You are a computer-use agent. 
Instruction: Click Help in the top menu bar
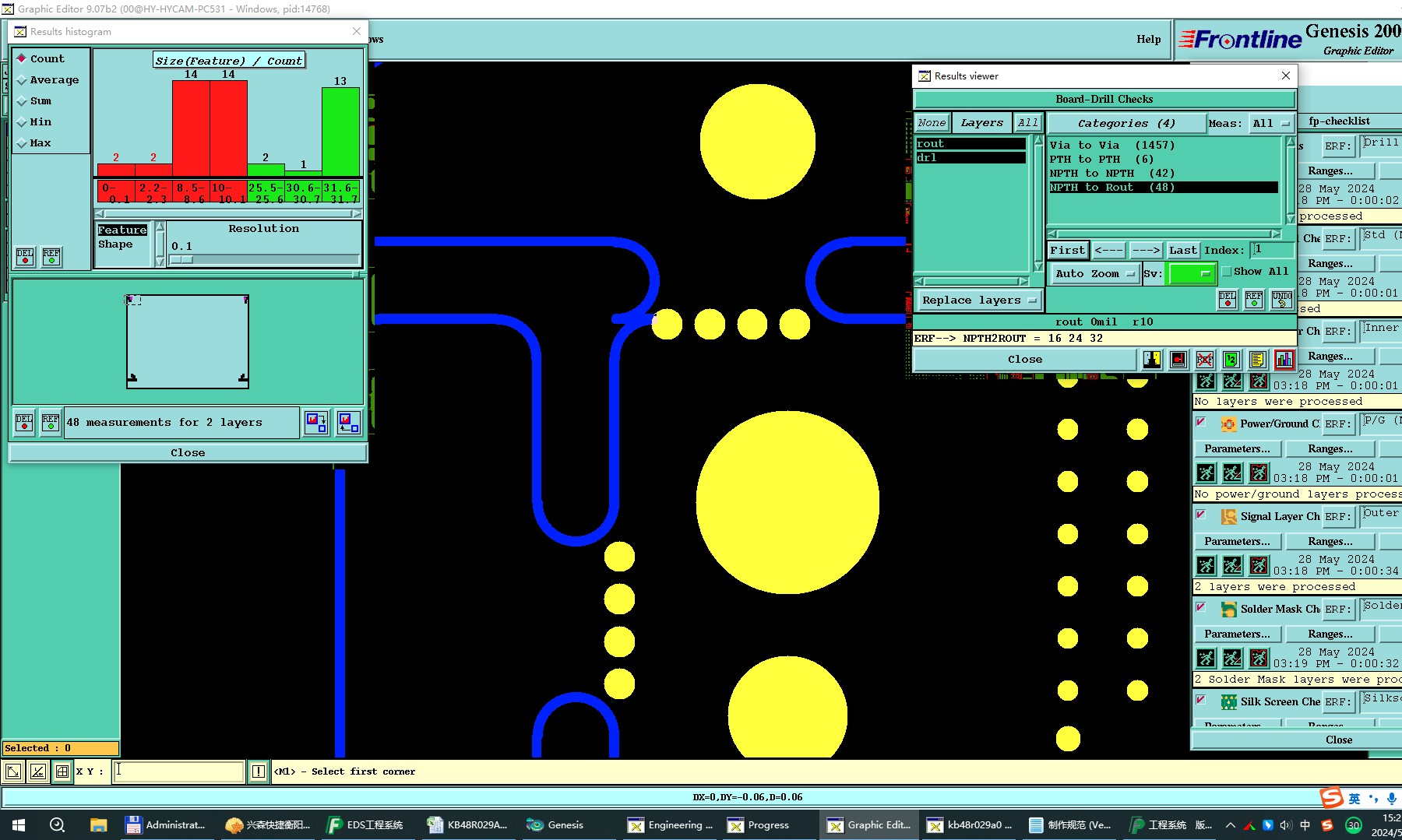tap(1148, 39)
